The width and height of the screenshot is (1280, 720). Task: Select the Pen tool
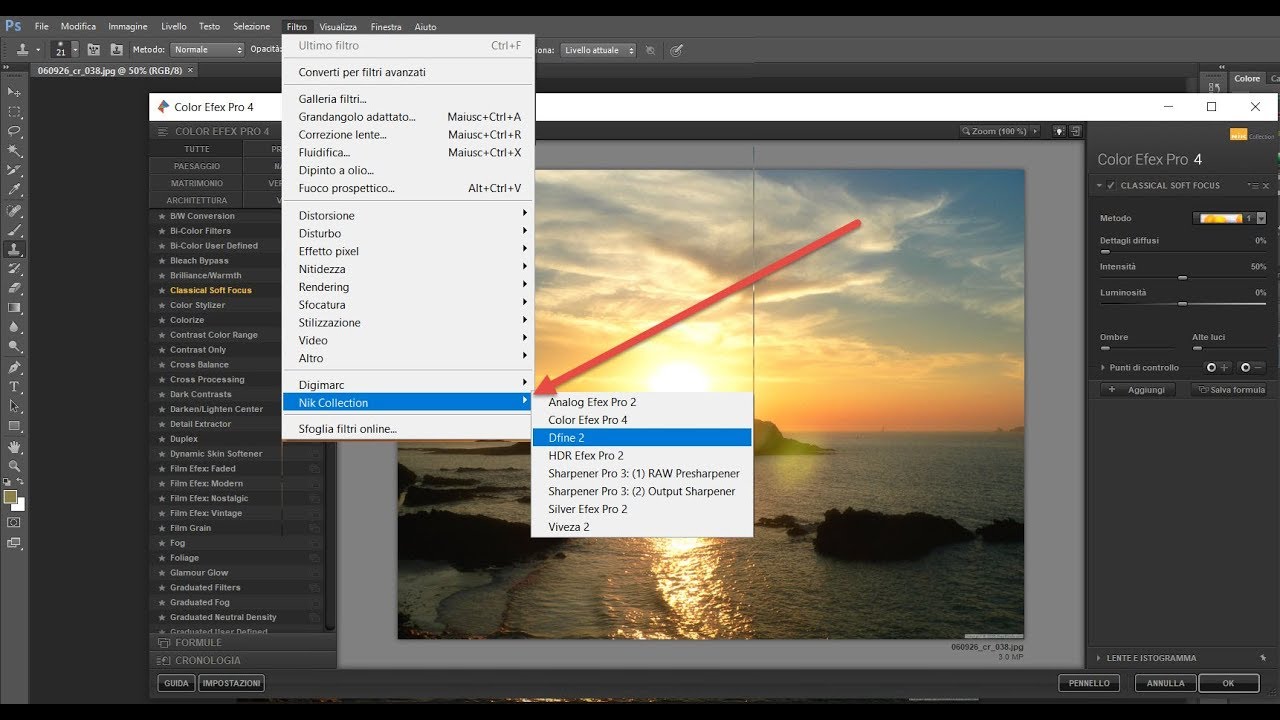[14, 368]
